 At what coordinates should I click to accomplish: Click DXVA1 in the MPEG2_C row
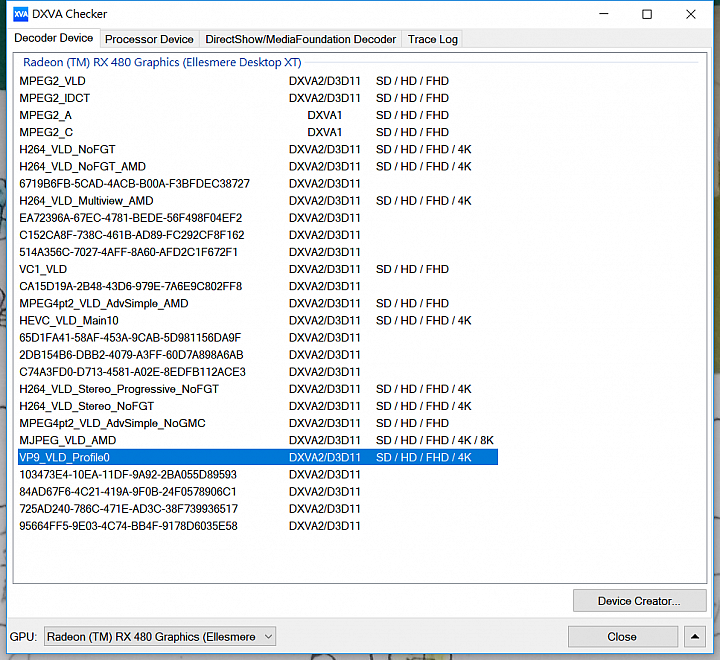coord(325,132)
